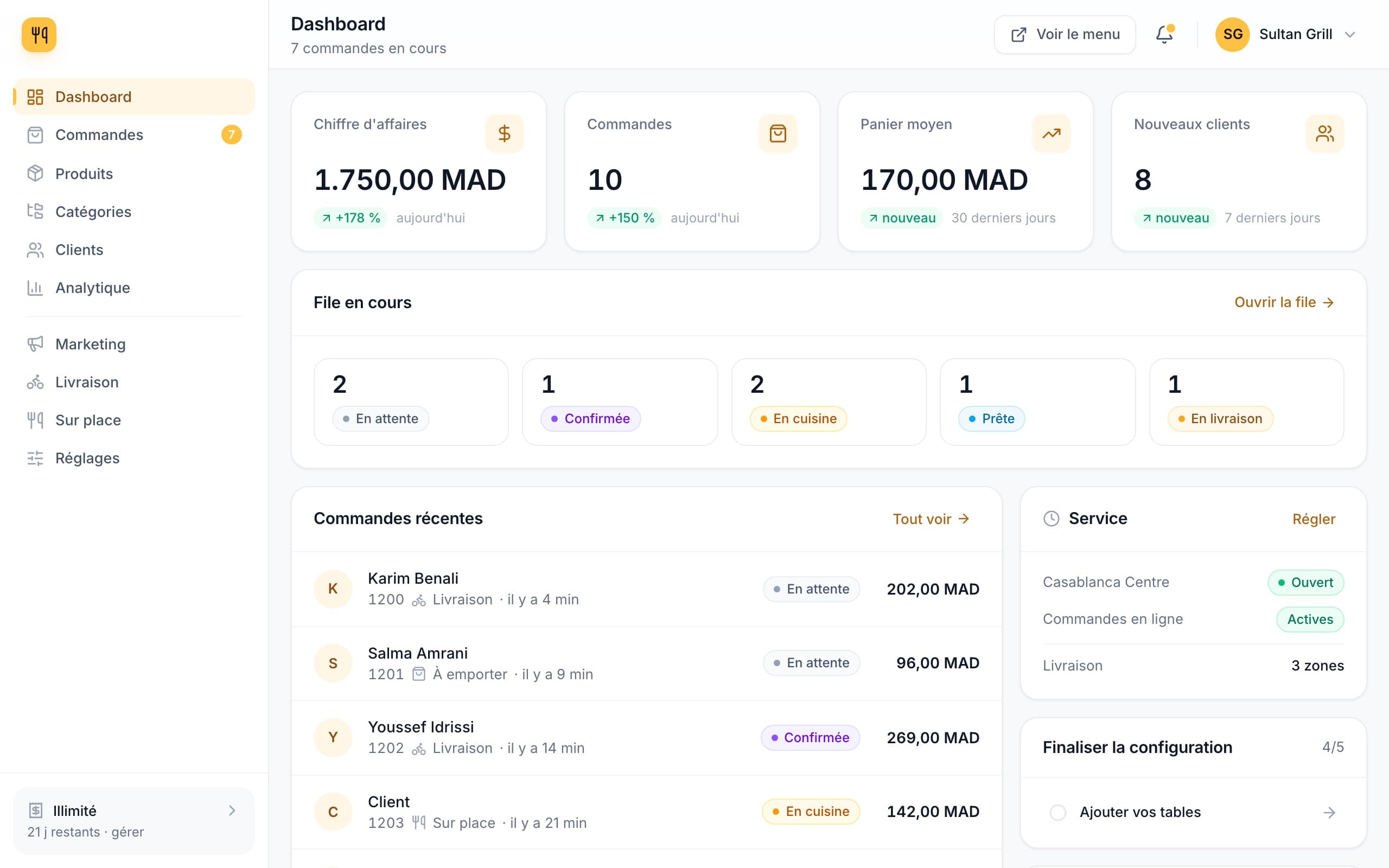Viewport: 1389px width, 868px height.
Task: Click the fork-and-knife app logo
Action: (39, 34)
